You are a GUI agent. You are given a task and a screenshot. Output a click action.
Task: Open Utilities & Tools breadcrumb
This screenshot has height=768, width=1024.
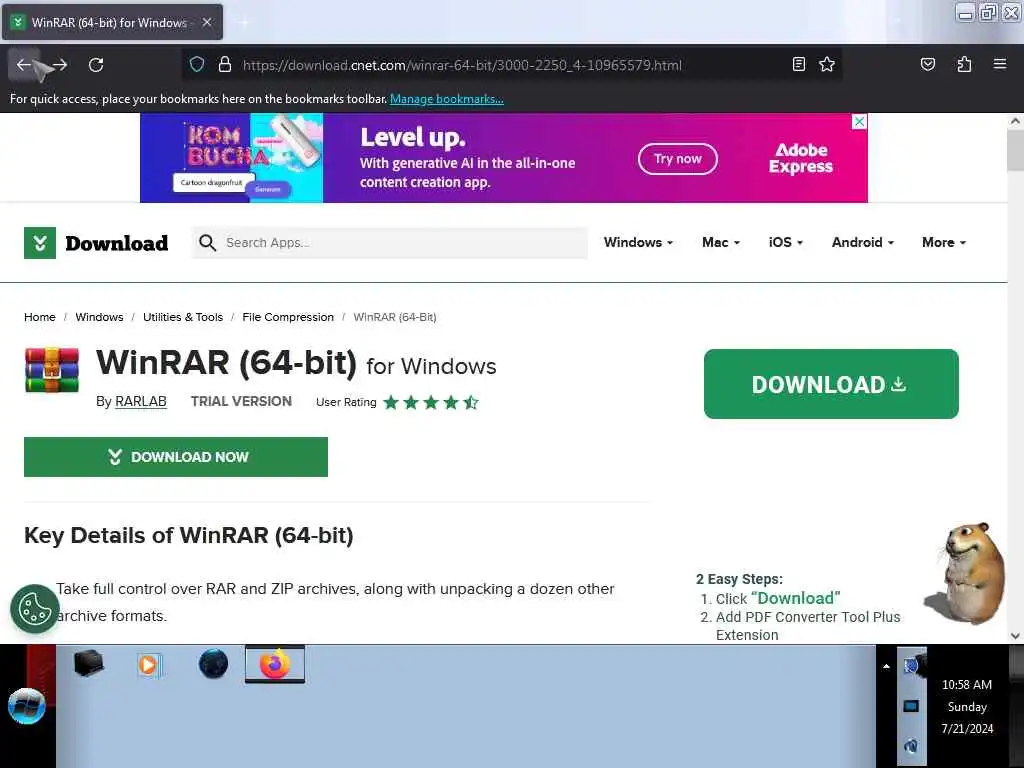pyautogui.click(x=183, y=317)
